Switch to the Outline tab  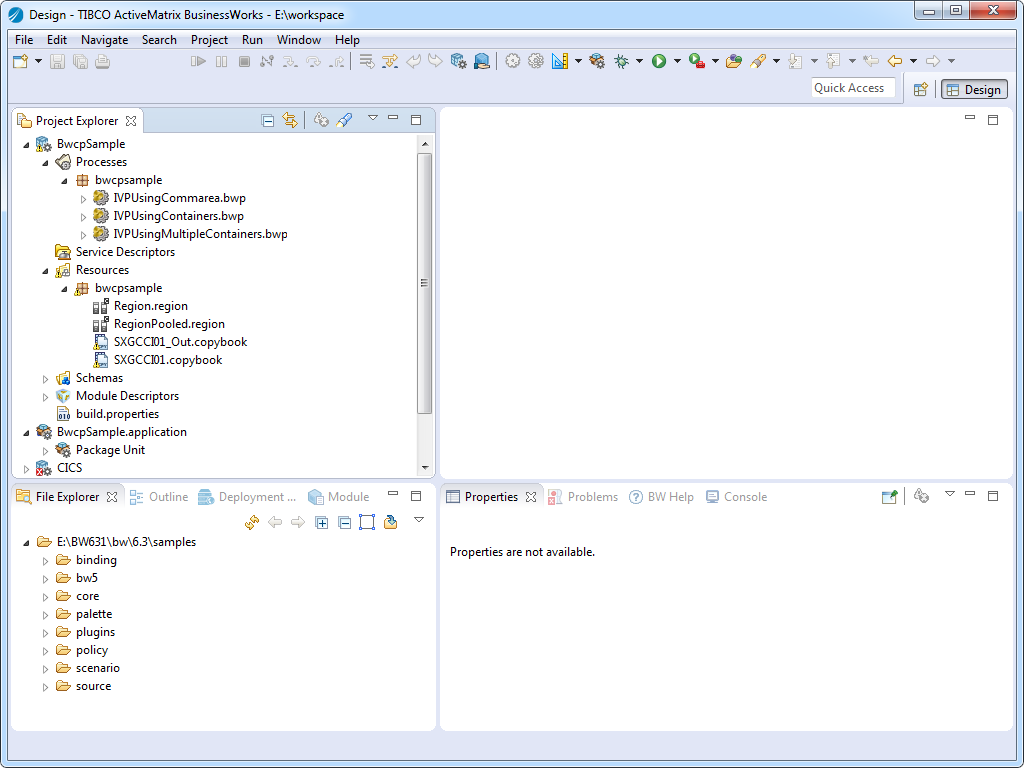[159, 497]
